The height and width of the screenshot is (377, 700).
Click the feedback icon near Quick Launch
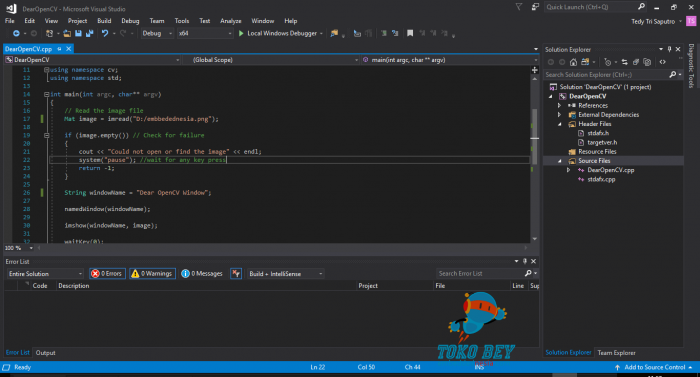(x=535, y=7)
